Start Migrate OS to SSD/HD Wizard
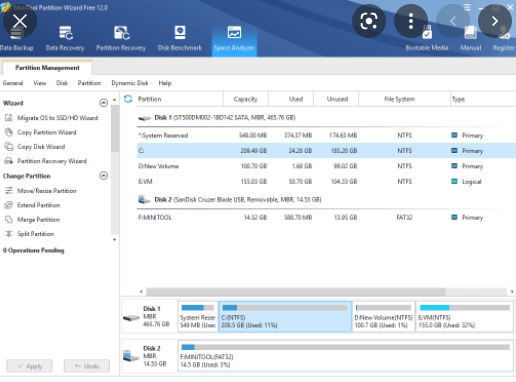 tap(58, 118)
